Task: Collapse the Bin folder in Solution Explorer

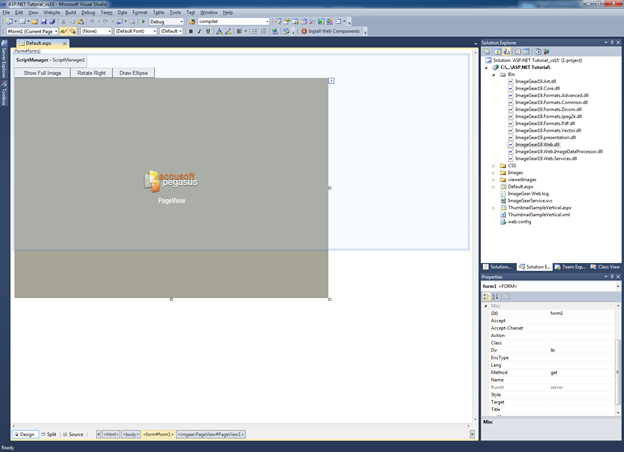Action: pyautogui.click(x=494, y=74)
